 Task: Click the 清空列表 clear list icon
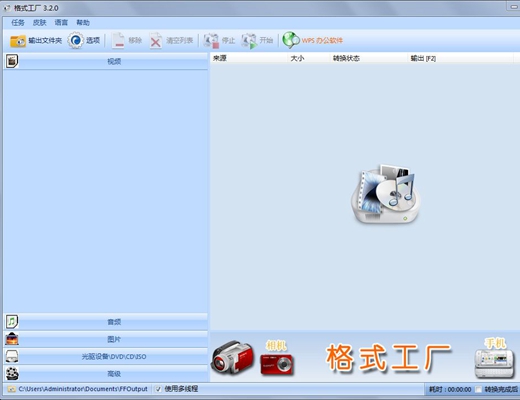click(x=155, y=41)
